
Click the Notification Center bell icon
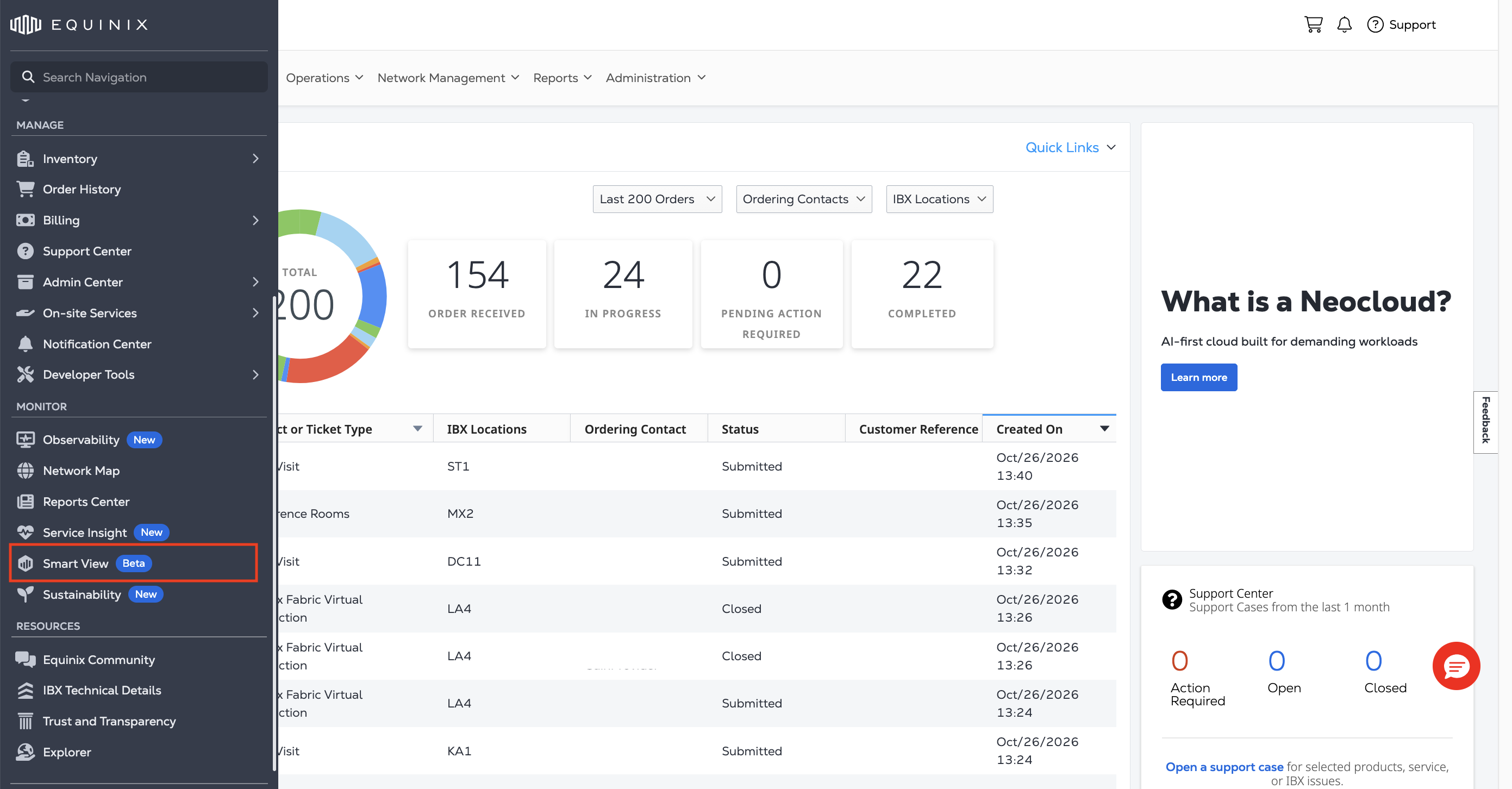tap(25, 344)
